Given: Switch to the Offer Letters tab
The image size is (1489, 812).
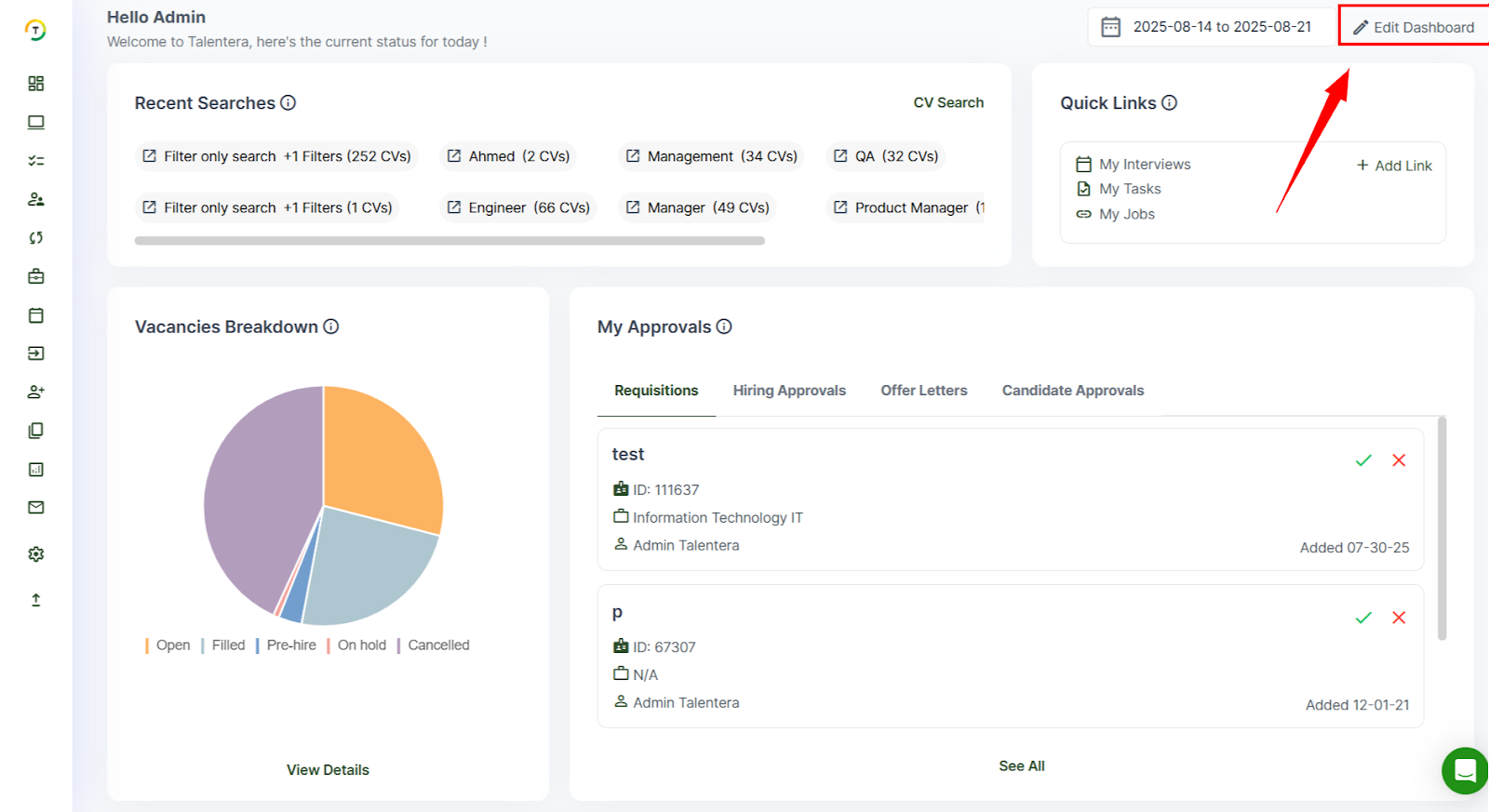Looking at the screenshot, I should point(924,391).
